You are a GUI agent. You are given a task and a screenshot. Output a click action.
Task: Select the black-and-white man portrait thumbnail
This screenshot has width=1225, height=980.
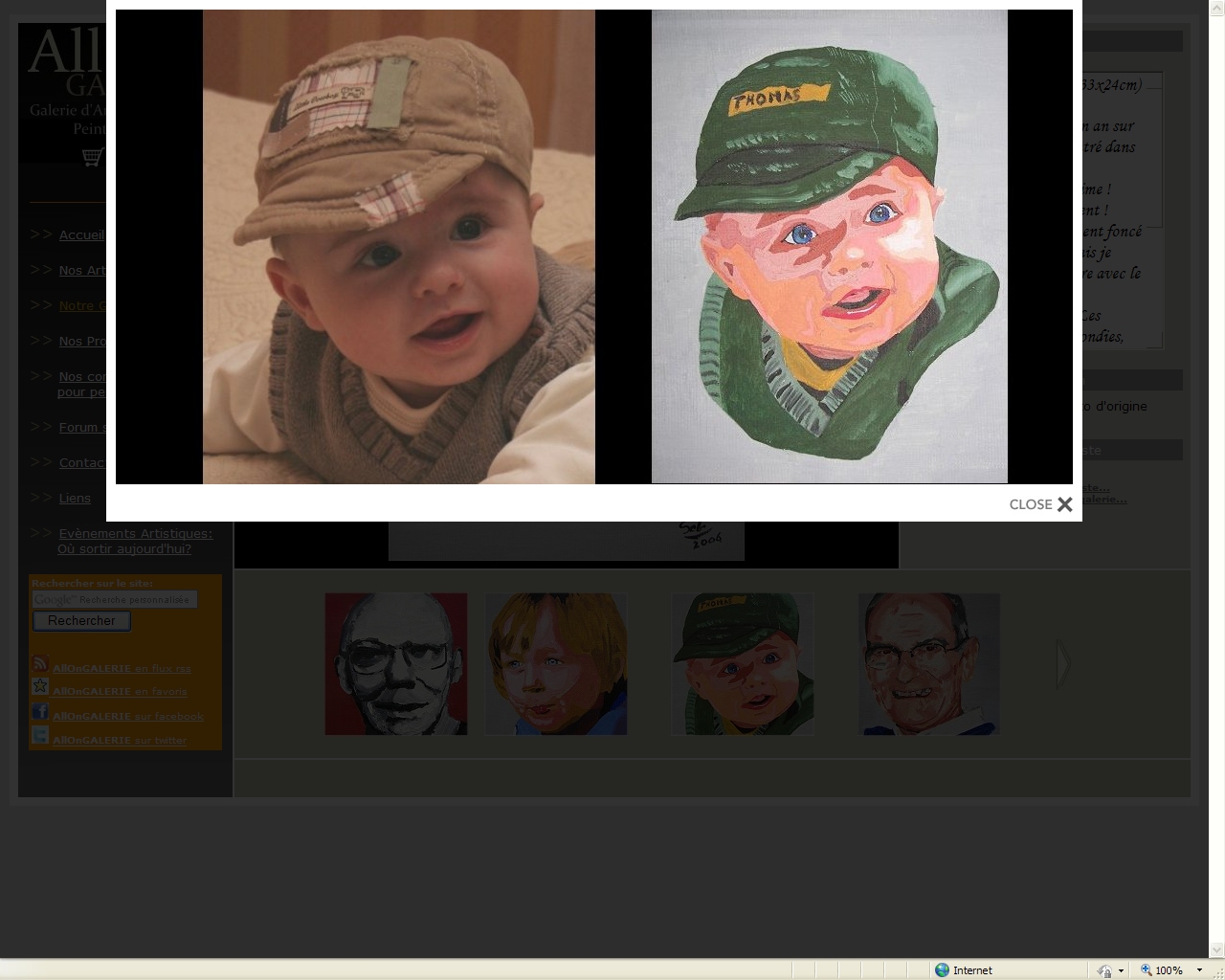[x=396, y=663]
